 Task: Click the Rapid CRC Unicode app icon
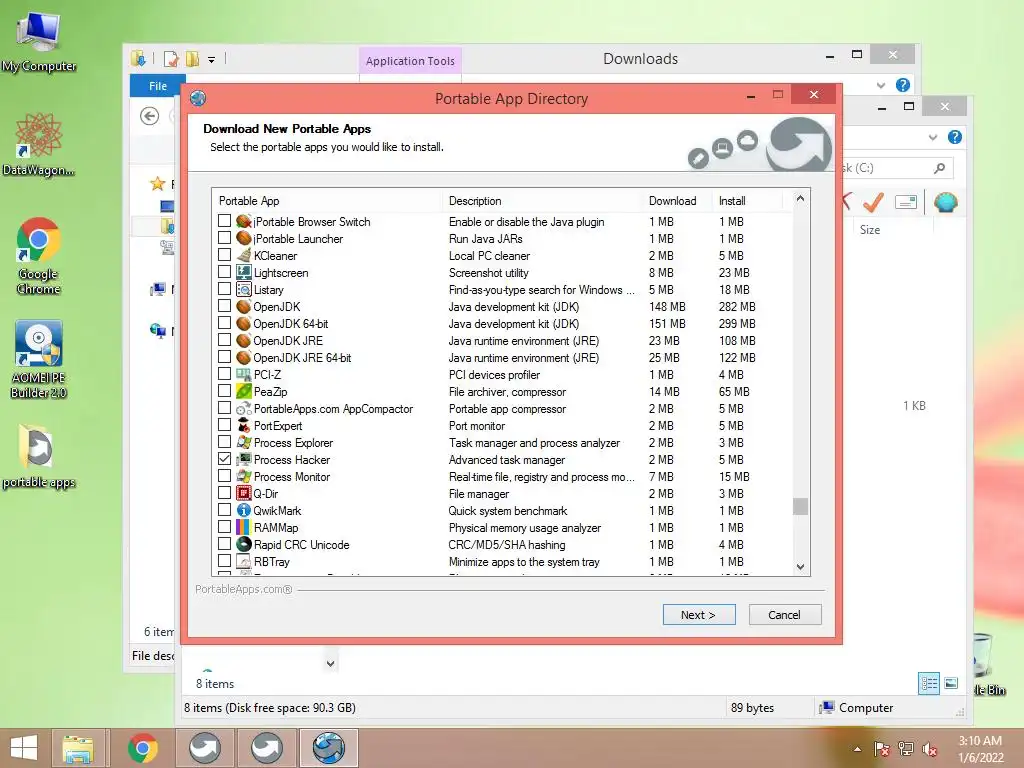coord(244,544)
